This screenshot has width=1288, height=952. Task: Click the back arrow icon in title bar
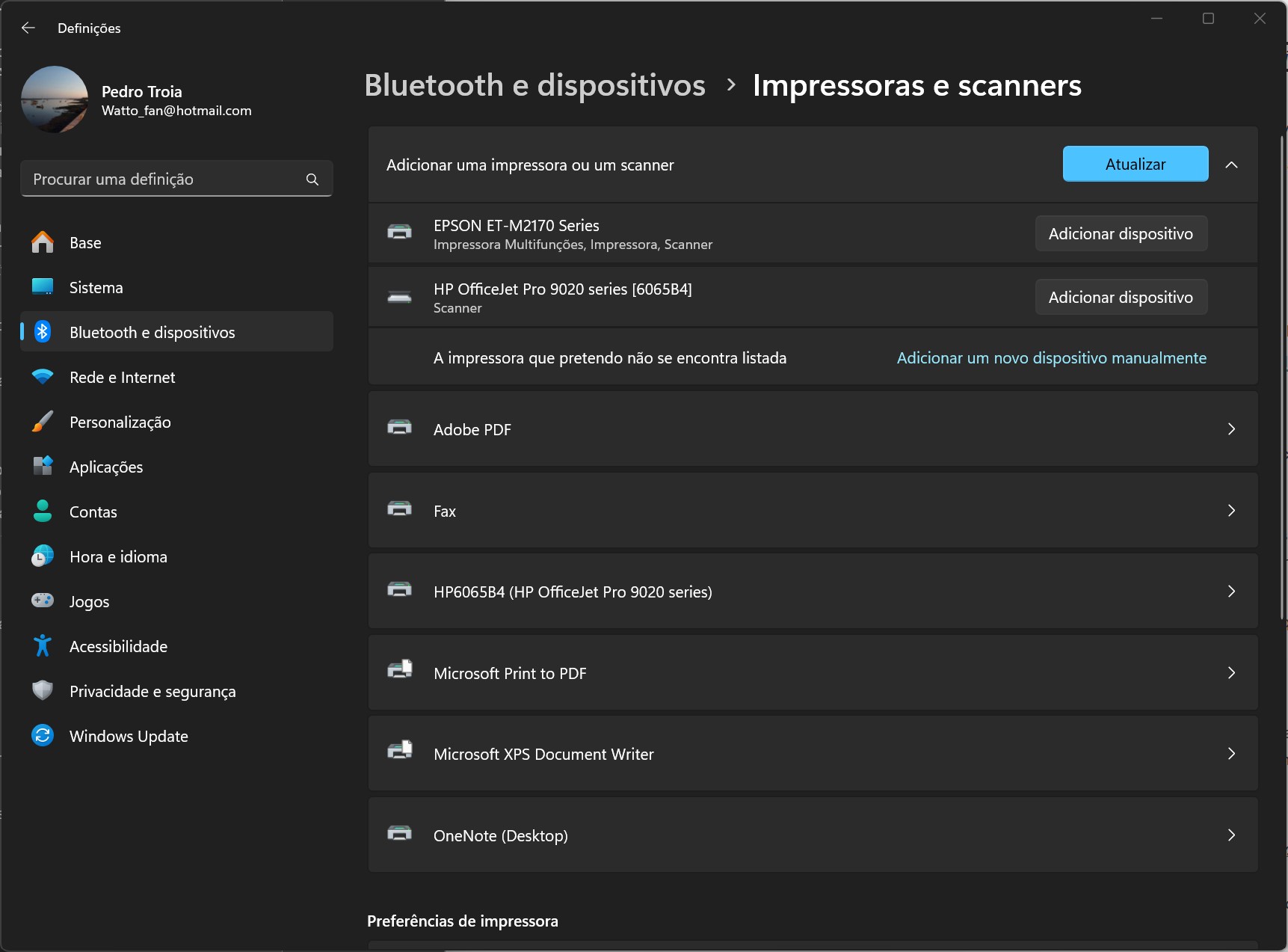(x=28, y=28)
